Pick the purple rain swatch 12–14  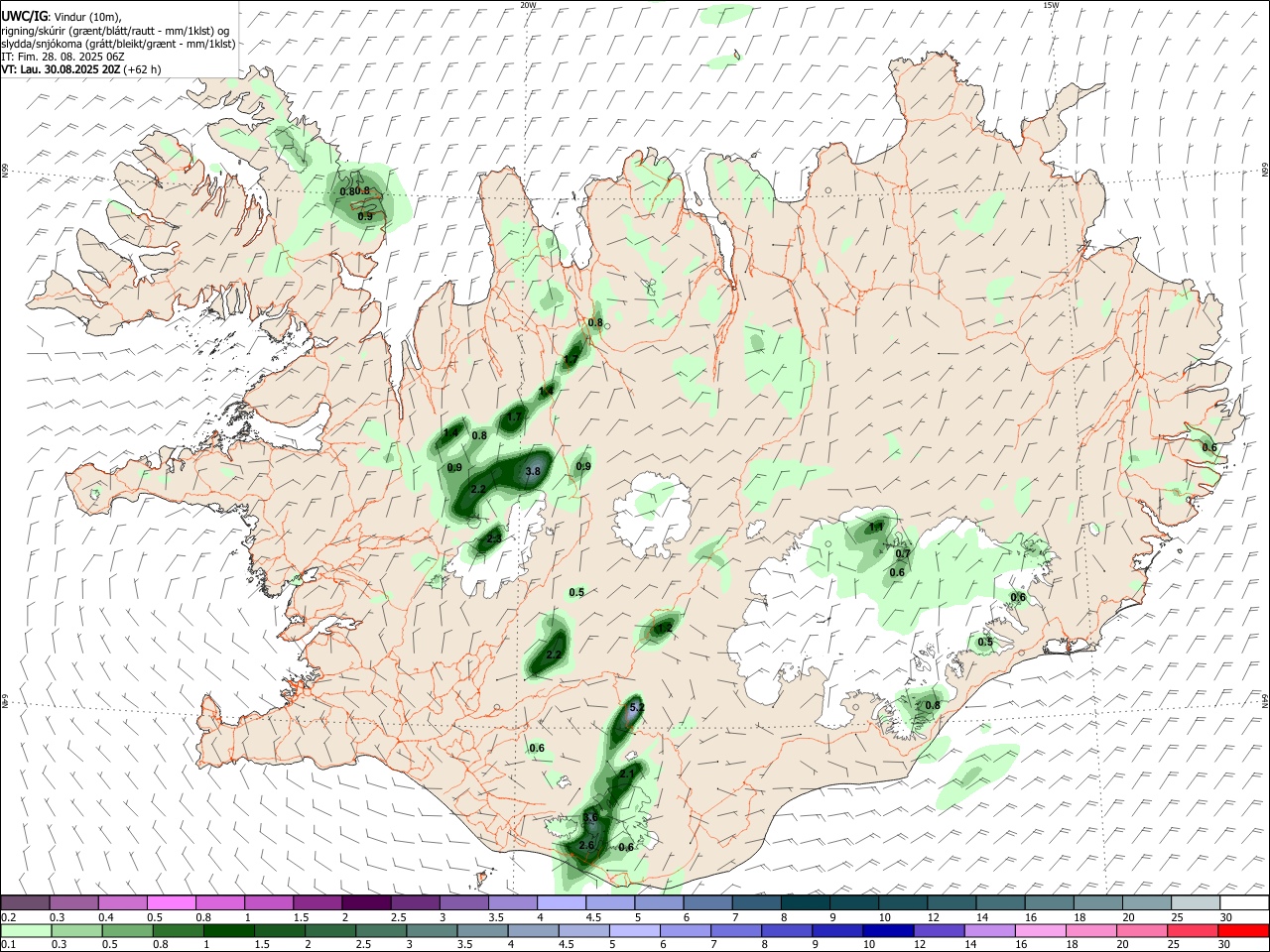coord(940,930)
